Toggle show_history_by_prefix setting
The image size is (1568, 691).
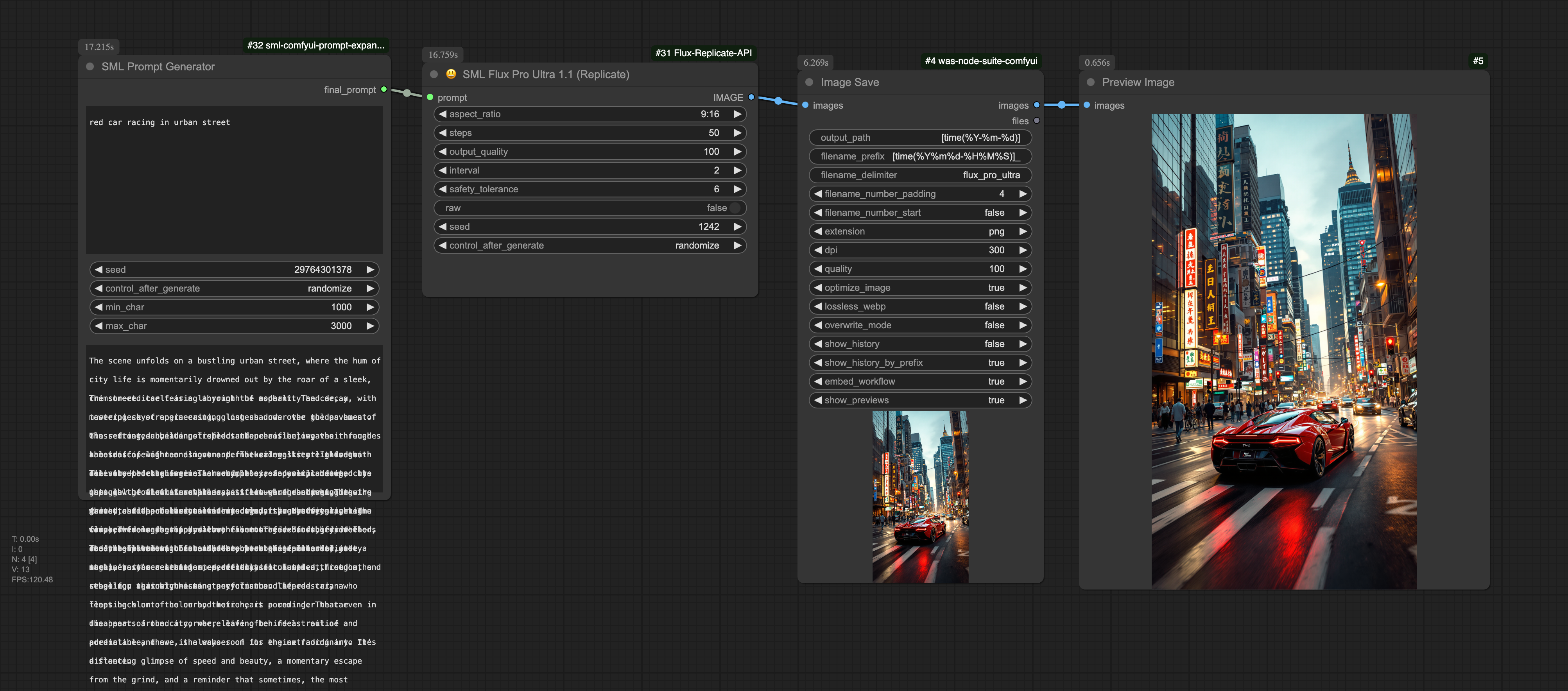pos(920,363)
